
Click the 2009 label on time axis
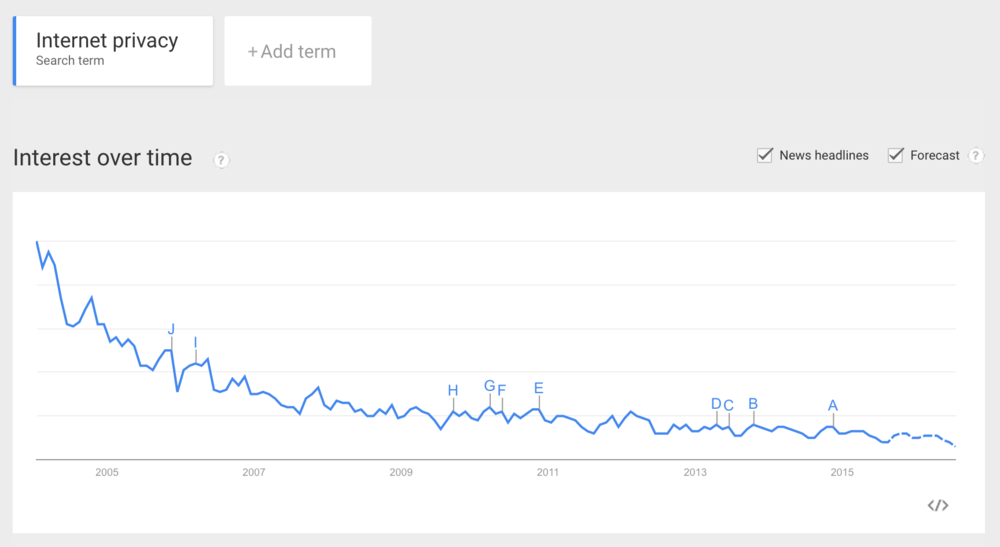(401, 472)
